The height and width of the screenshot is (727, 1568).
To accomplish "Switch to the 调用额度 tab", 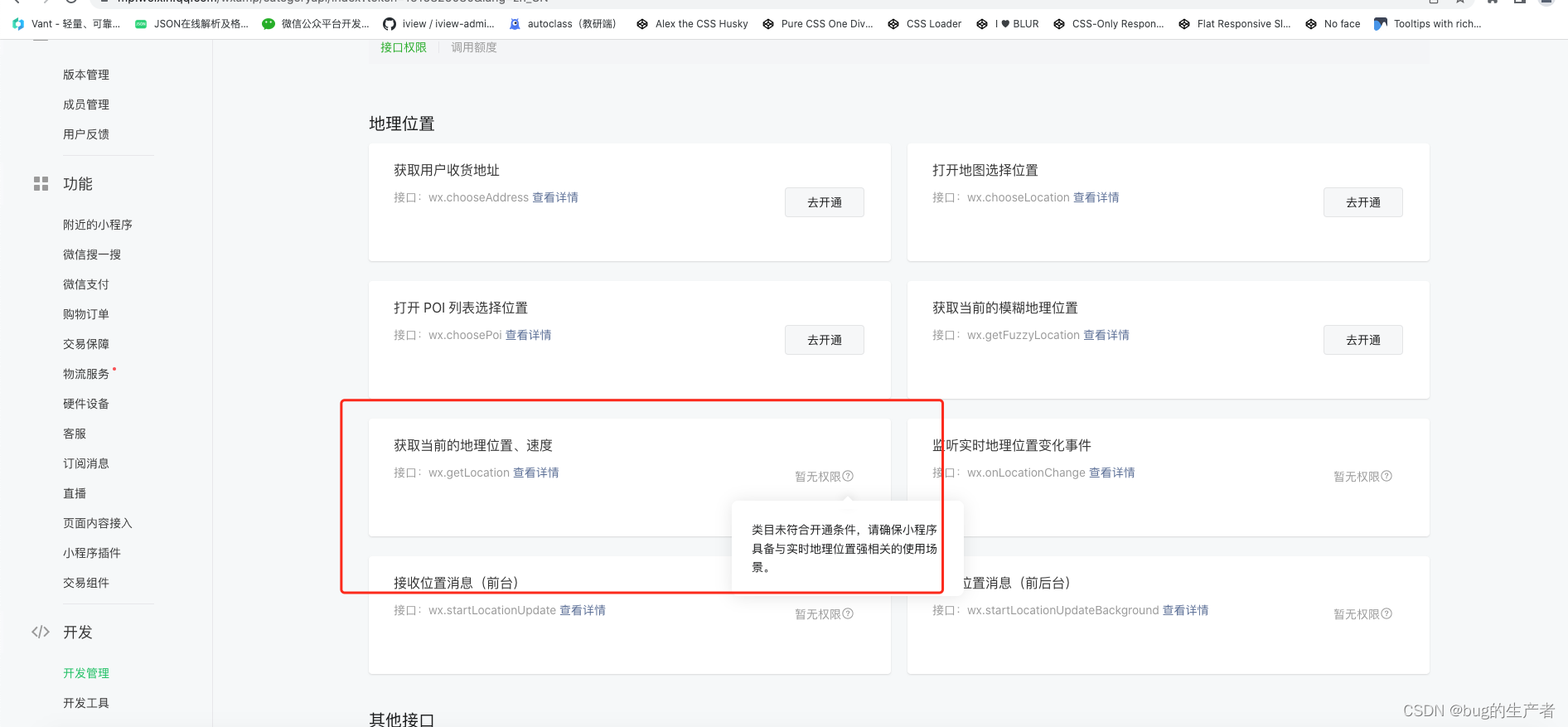I will click(x=474, y=48).
